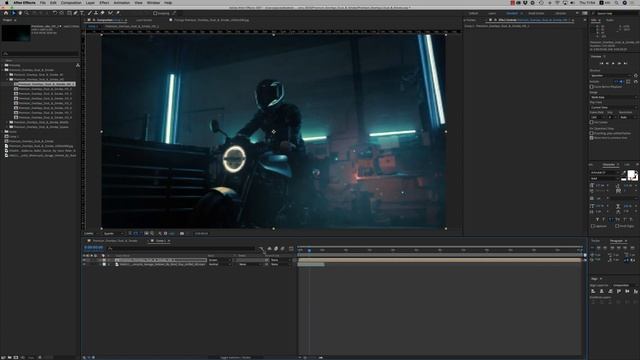The width and height of the screenshot is (640, 360).
Task: Click the Home icon in the toolbar
Action: point(6,13)
